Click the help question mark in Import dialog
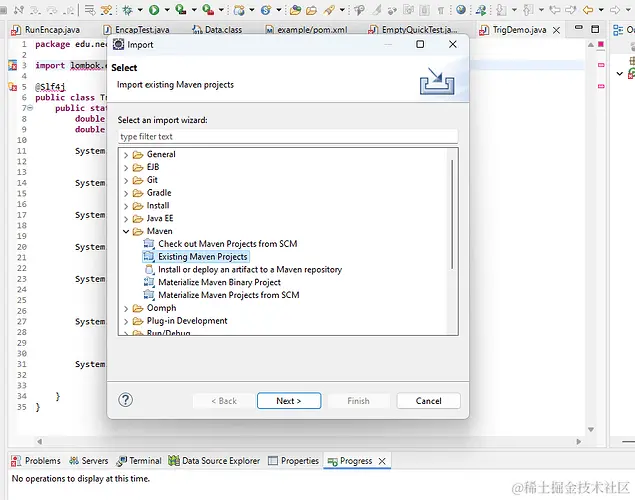This screenshot has height=500, width=635. (126, 400)
